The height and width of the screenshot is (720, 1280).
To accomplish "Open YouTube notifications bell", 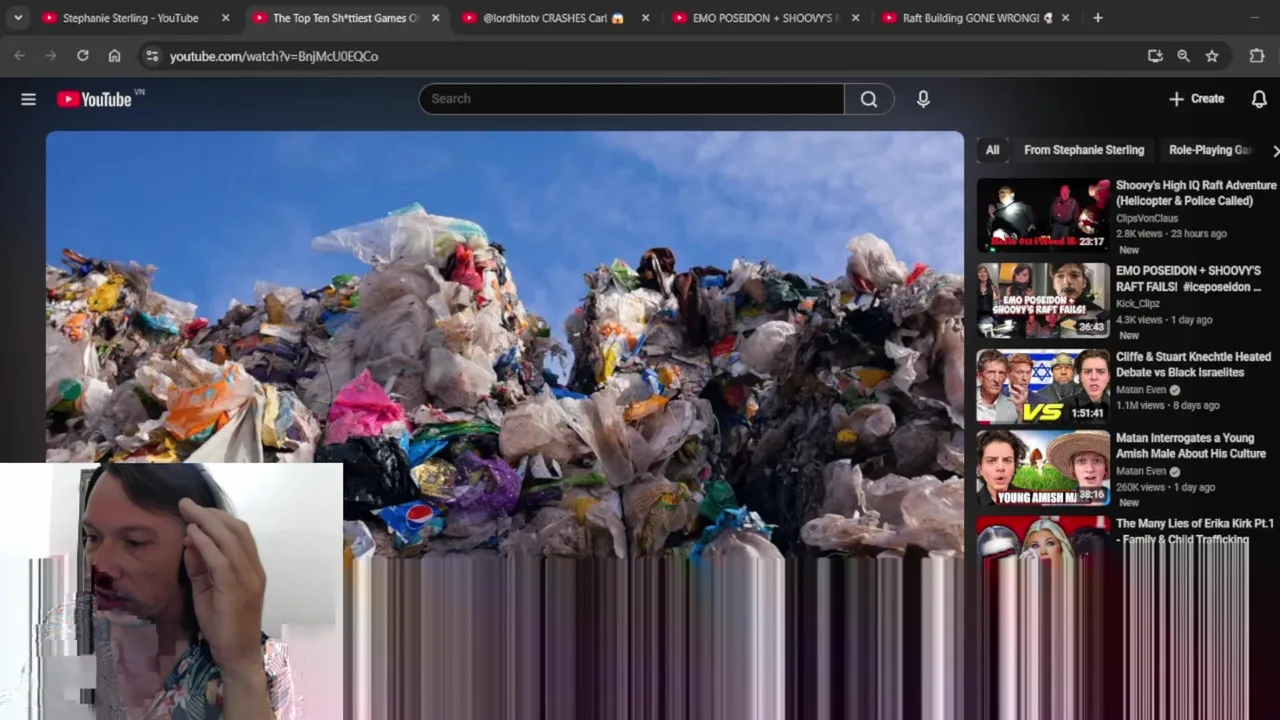I will (1259, 99).
